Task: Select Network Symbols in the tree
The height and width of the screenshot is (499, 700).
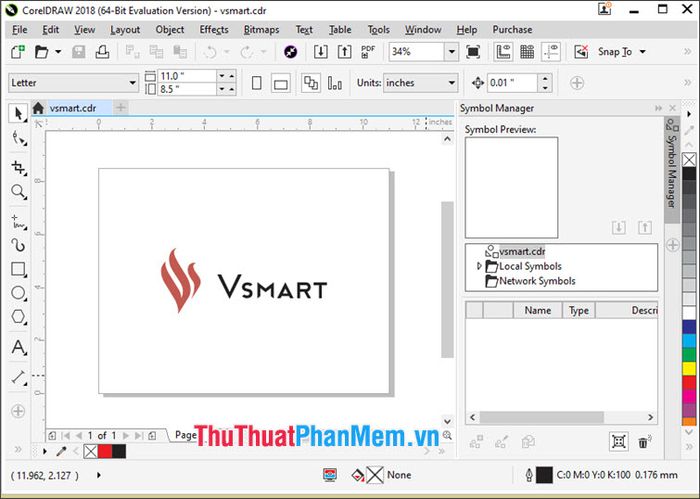Action: 537,281
